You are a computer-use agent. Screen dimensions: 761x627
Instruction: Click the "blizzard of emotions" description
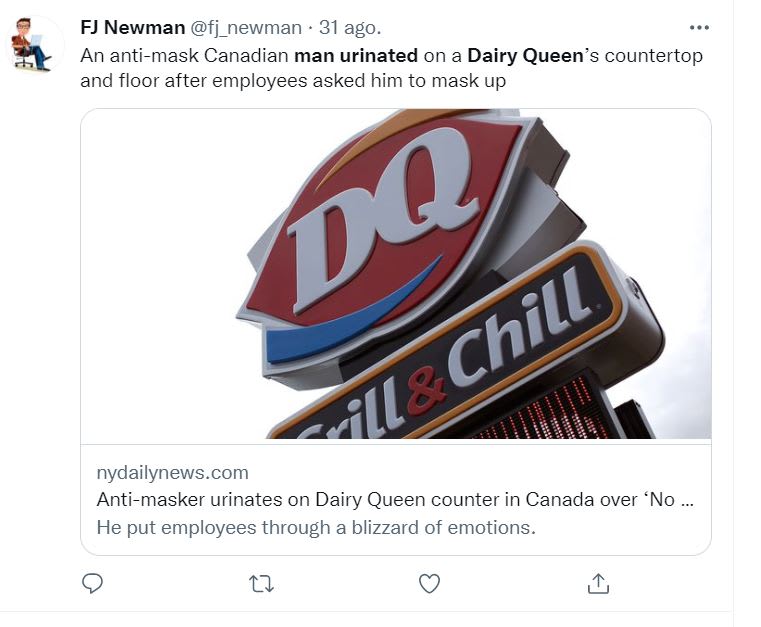click(x=316, y=526)
